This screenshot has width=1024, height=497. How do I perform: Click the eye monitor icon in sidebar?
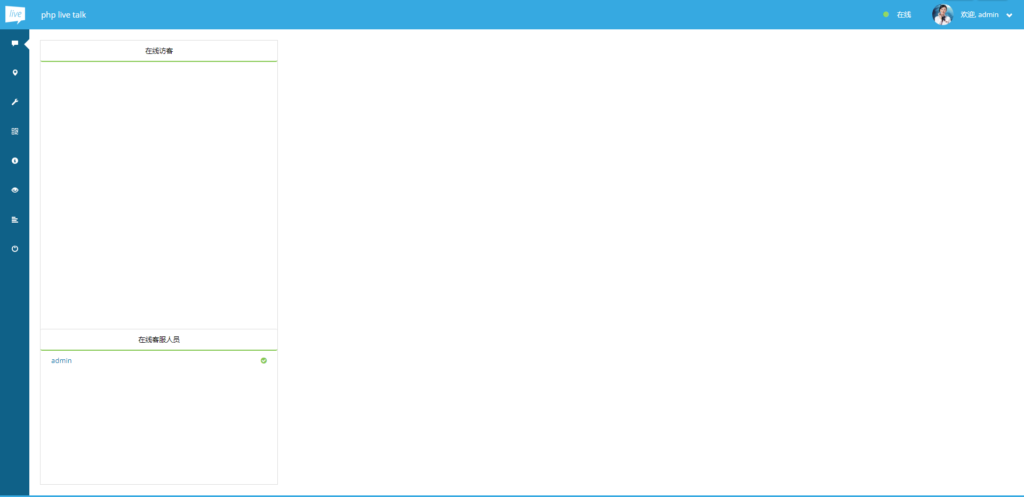click(x=15, y=190)
